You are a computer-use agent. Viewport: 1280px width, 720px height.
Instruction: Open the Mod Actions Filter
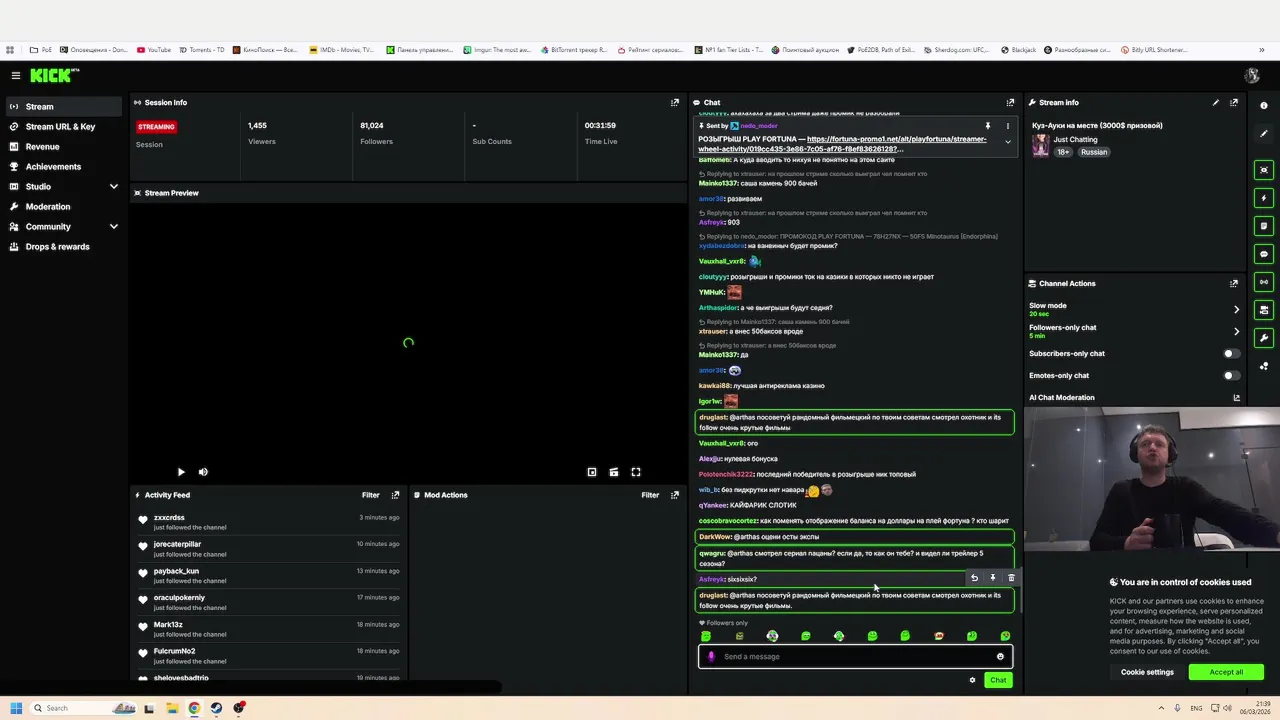[650, 495]
